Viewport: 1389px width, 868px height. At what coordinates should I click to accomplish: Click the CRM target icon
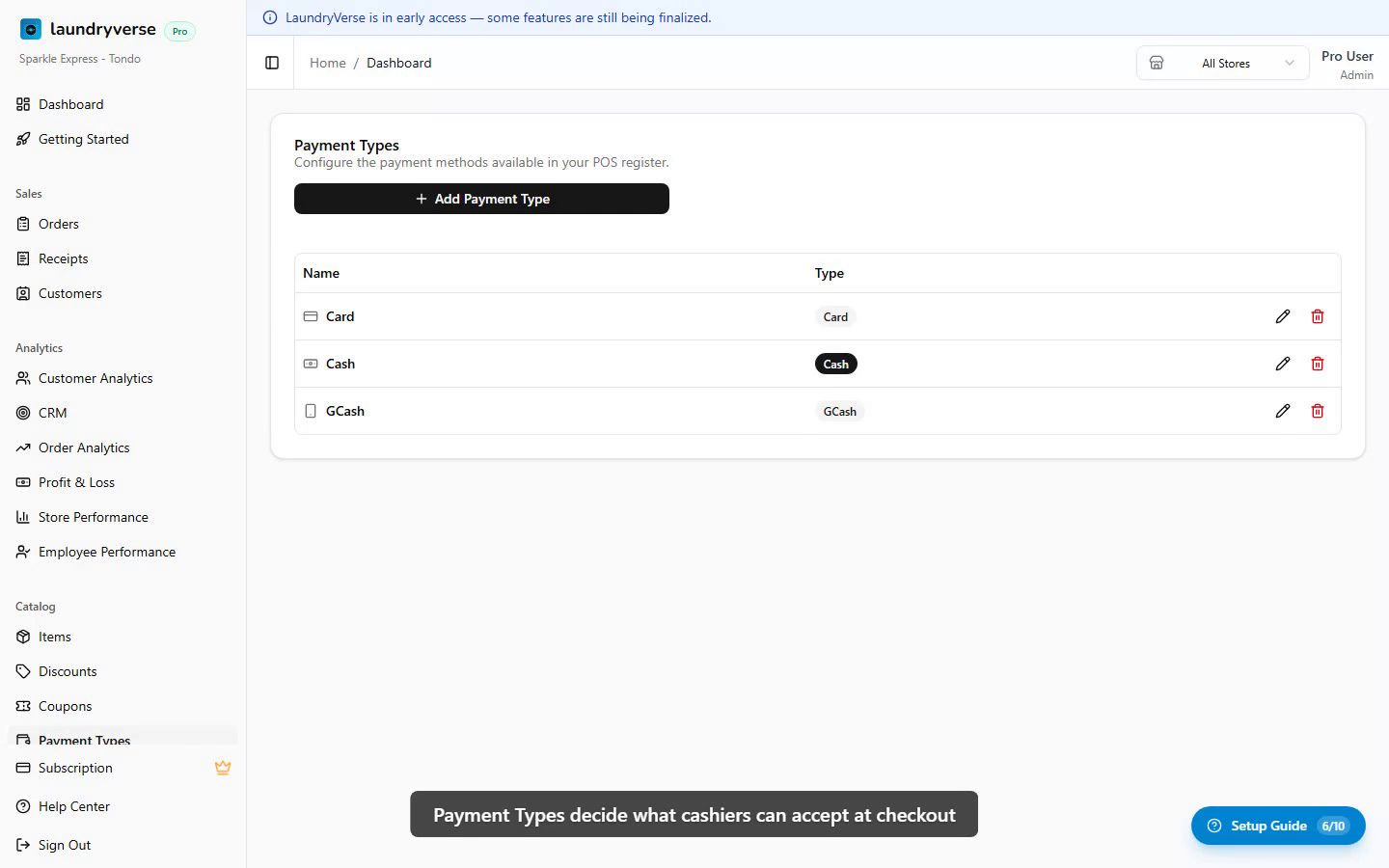click(x=23, y=413)
